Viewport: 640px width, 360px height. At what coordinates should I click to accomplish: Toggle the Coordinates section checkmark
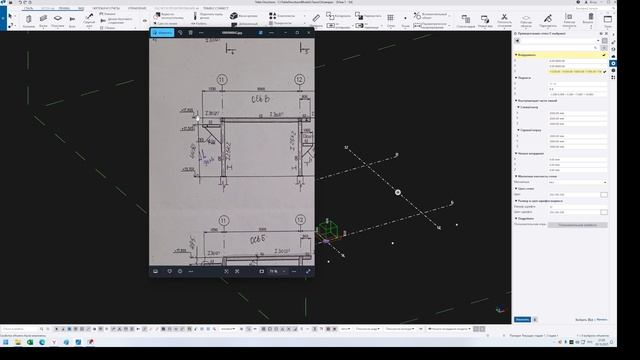pos(604,55)
